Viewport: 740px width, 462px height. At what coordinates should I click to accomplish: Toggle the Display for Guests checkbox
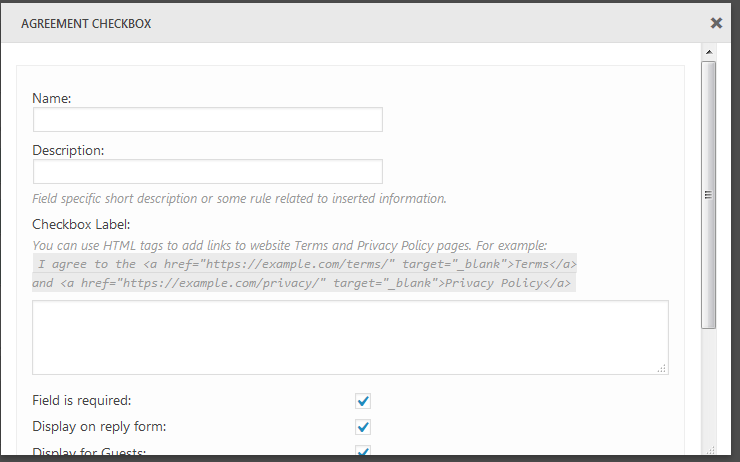pos(363,452)
